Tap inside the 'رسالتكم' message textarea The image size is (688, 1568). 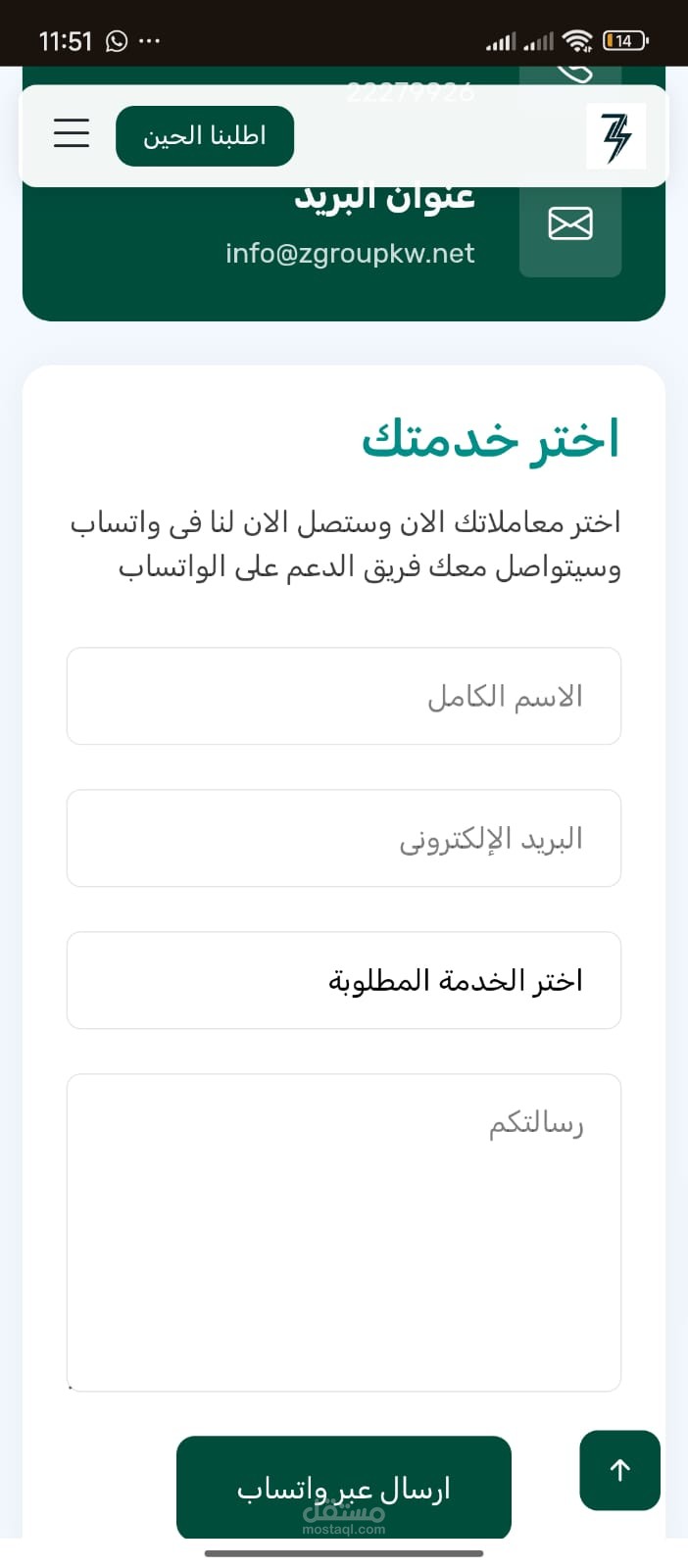(x=344, y=1233)
